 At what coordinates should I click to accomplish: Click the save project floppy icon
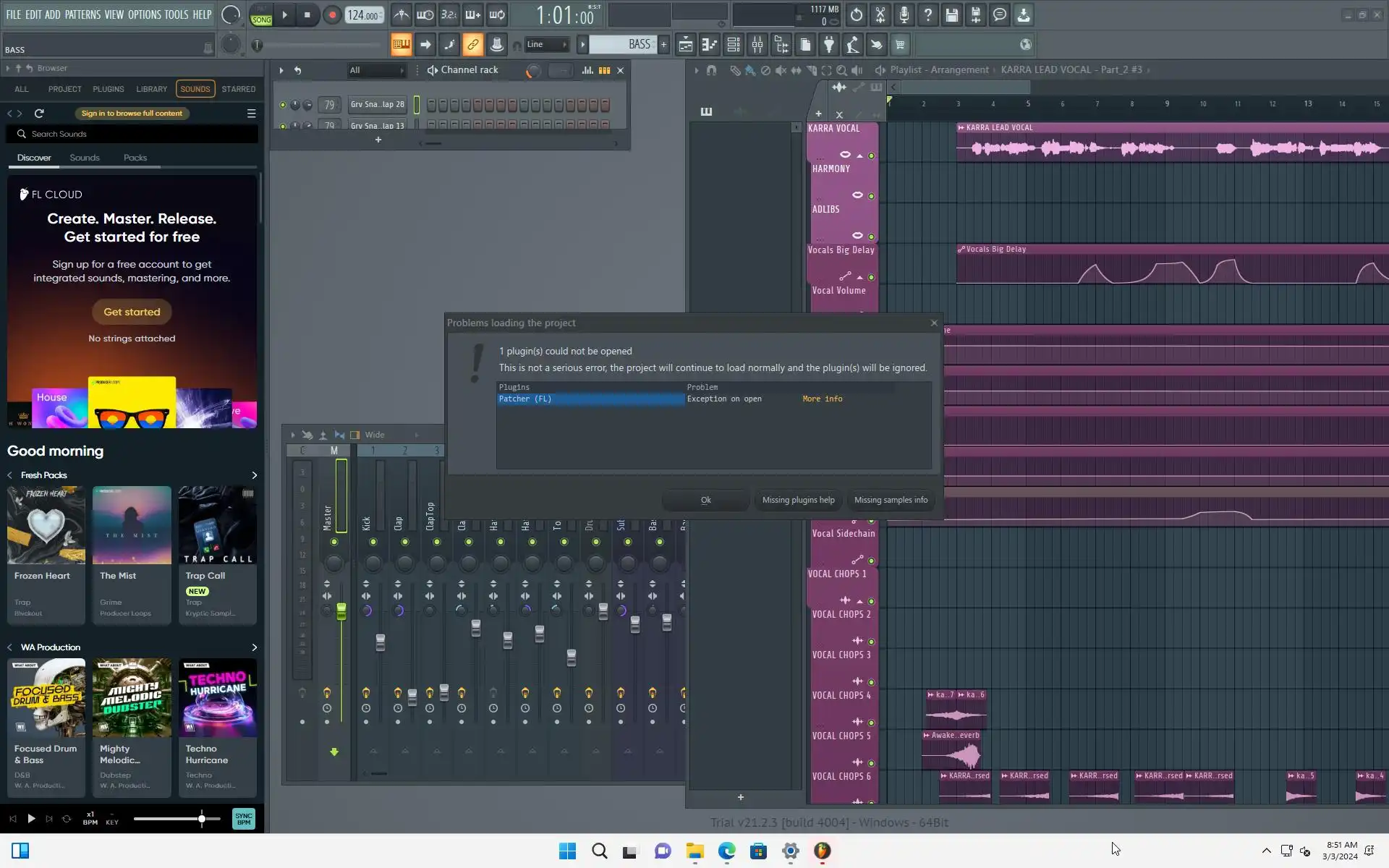point(952,14)
